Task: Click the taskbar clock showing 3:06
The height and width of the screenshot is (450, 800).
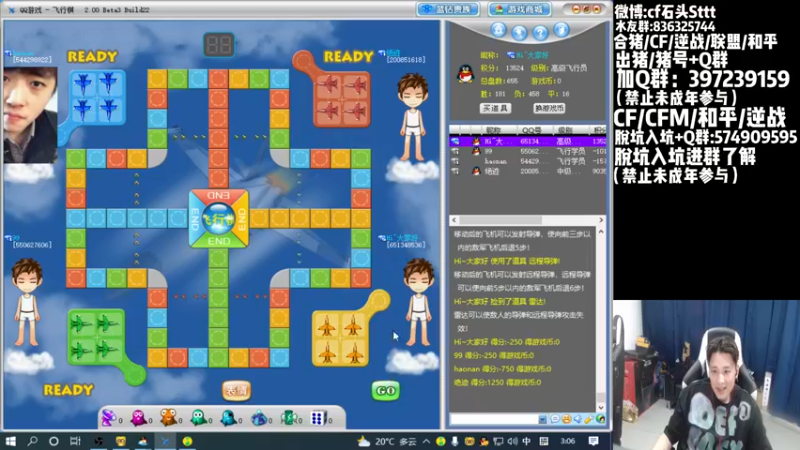Action: coord(567,441)
